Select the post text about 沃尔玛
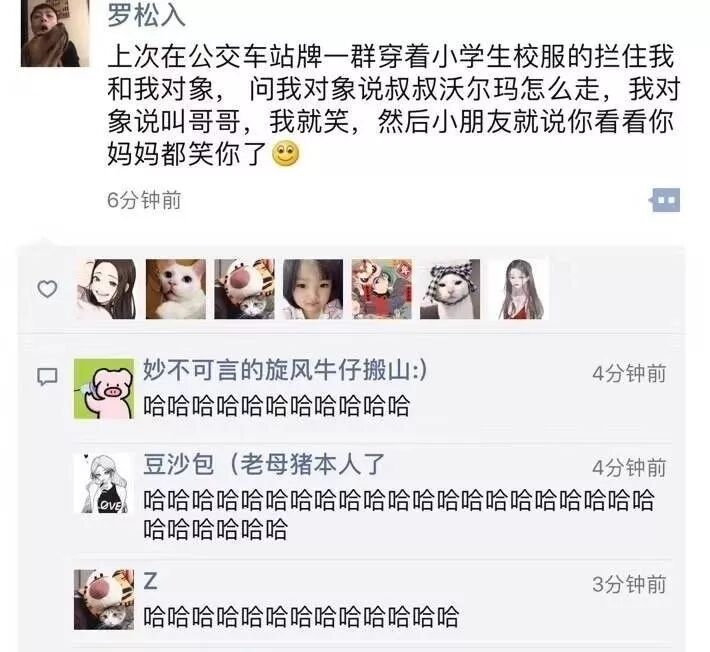This screenshot has width=710, height=652. [x=394, y=105]
